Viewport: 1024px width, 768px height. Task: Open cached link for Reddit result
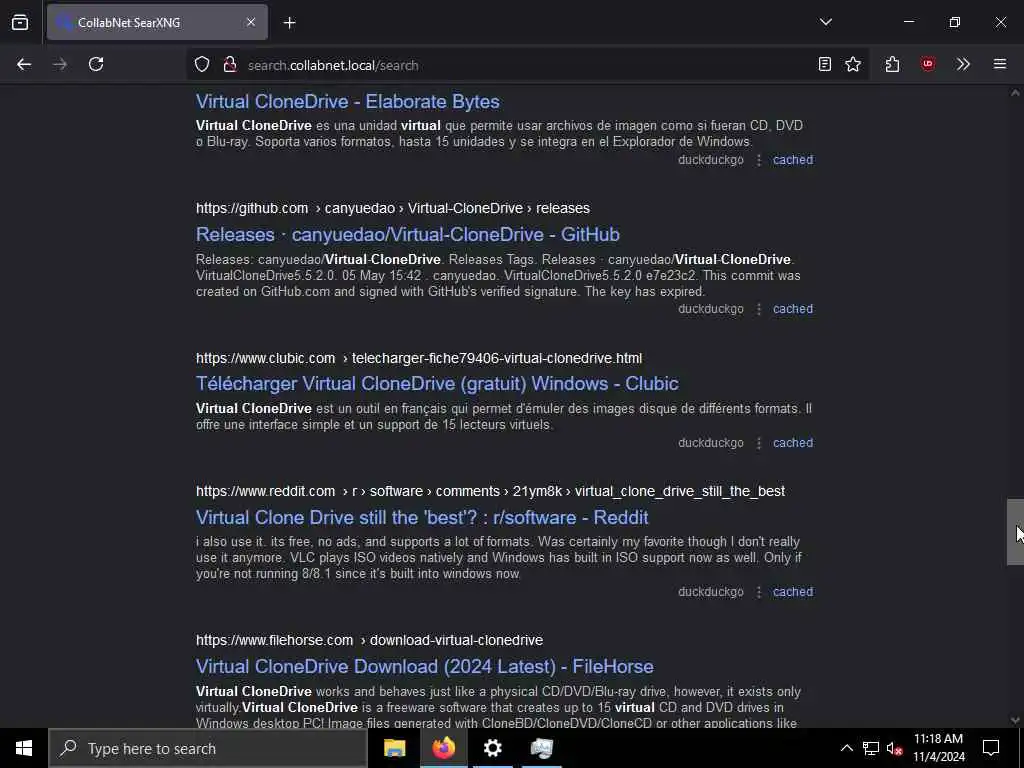point(793,592)
